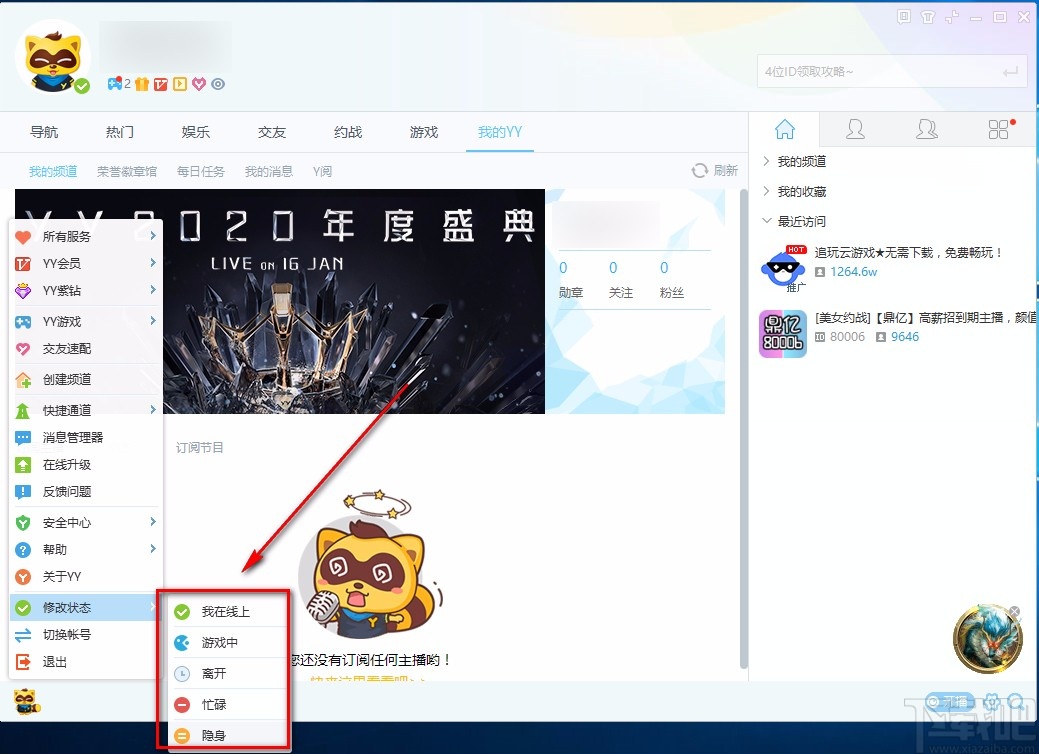1039x754 pixels.
Task: Expand the 帮助 submenu
Action: [x=86, y=549]
